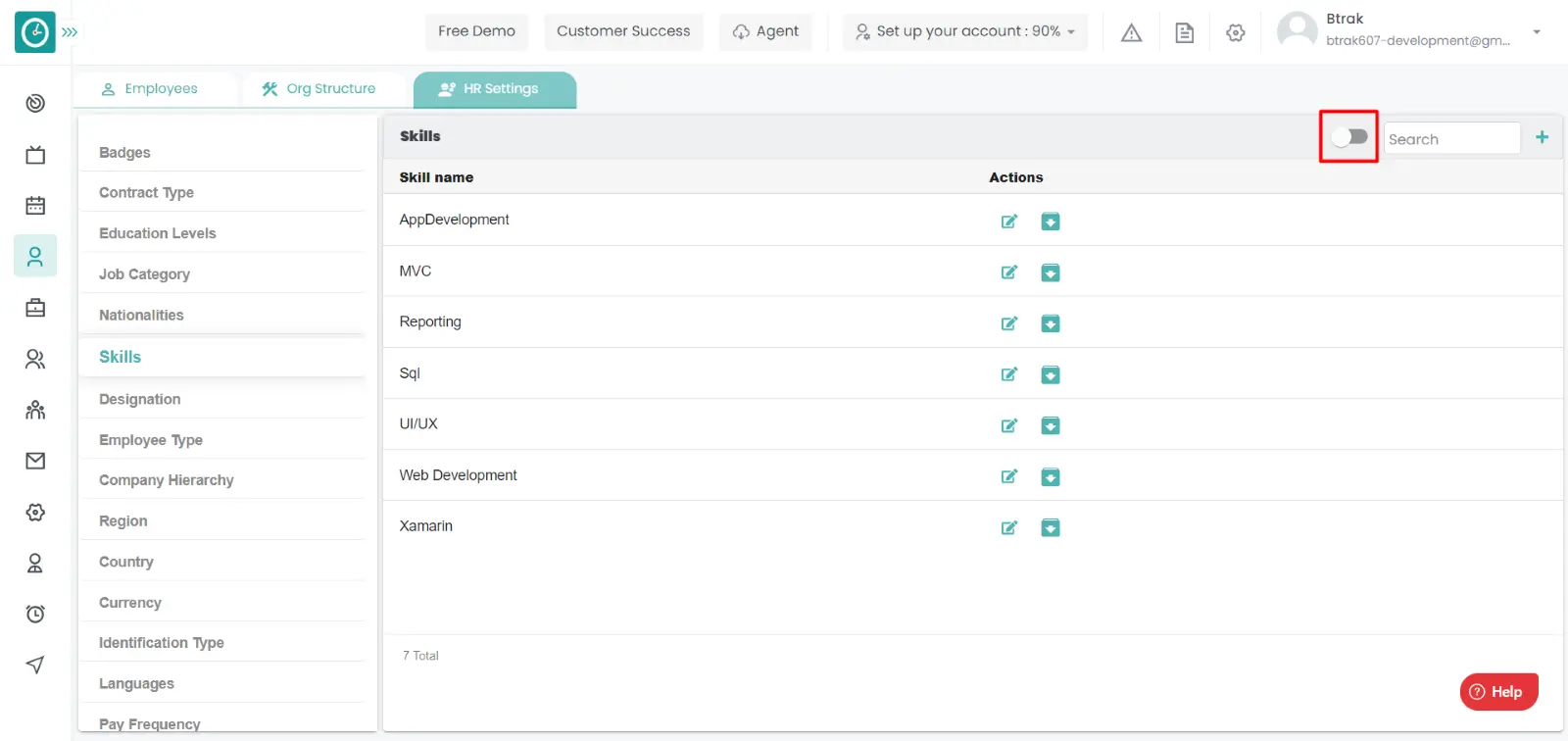This screenshot has width=1568, height=741.
Task: Click the Btrak clock logo icon
Action: (x=35, y=32)
